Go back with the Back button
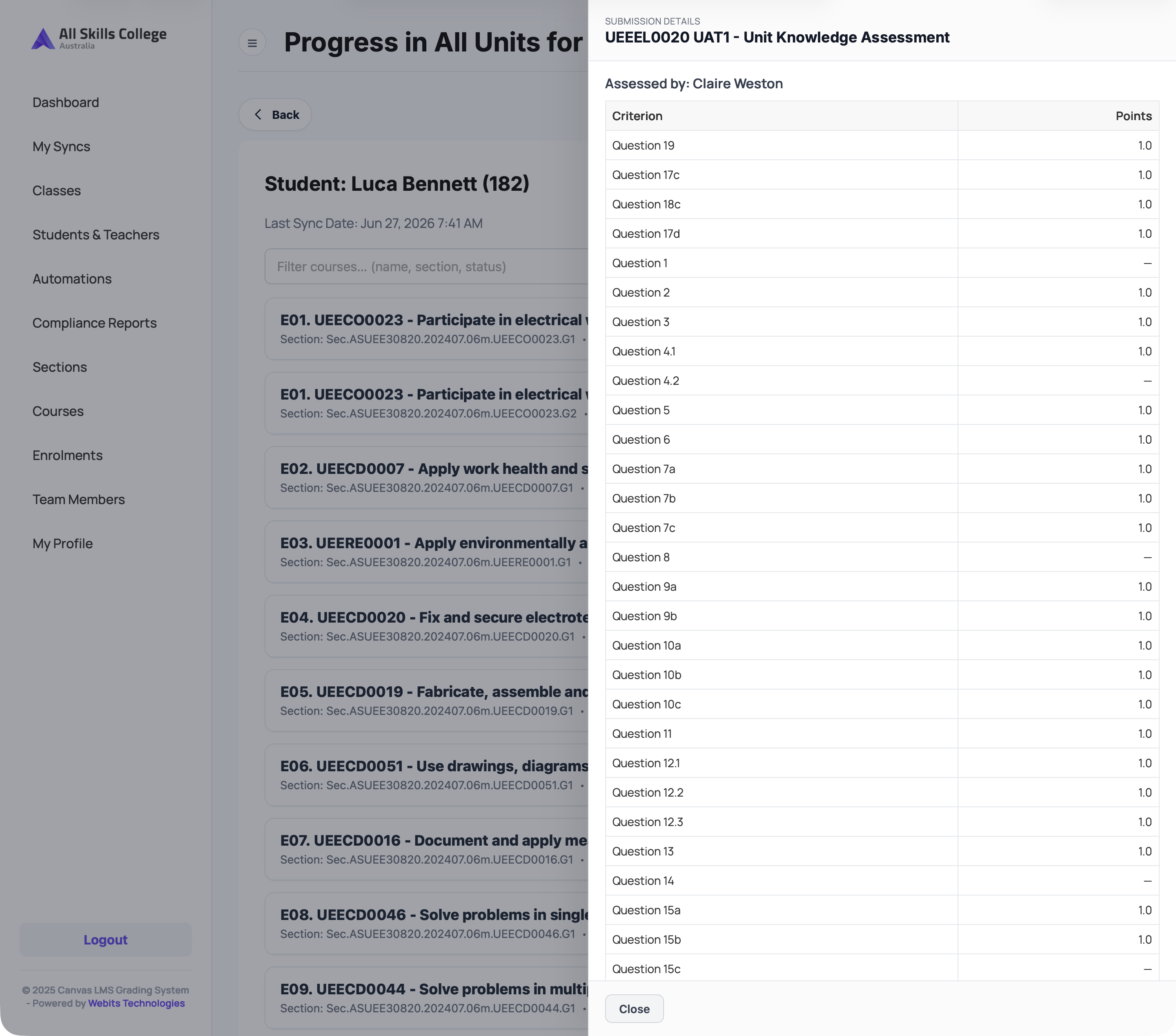The height and width of the screenshot is (1036, 1176). 276,114
